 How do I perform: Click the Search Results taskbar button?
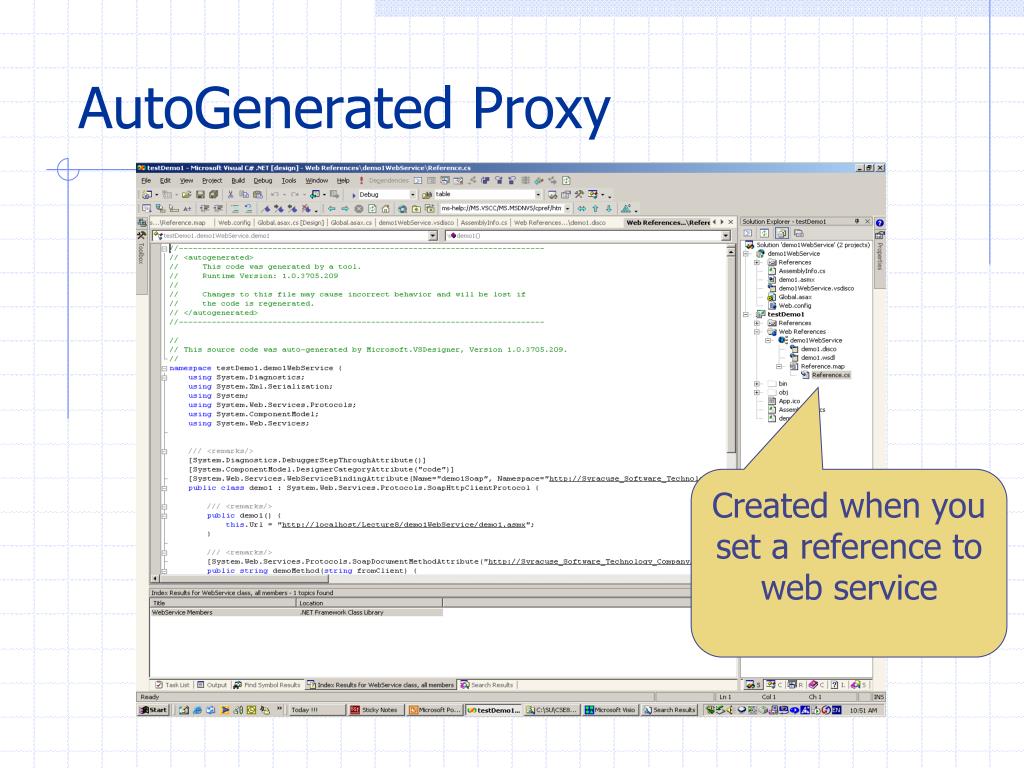[x=668, y=710]
